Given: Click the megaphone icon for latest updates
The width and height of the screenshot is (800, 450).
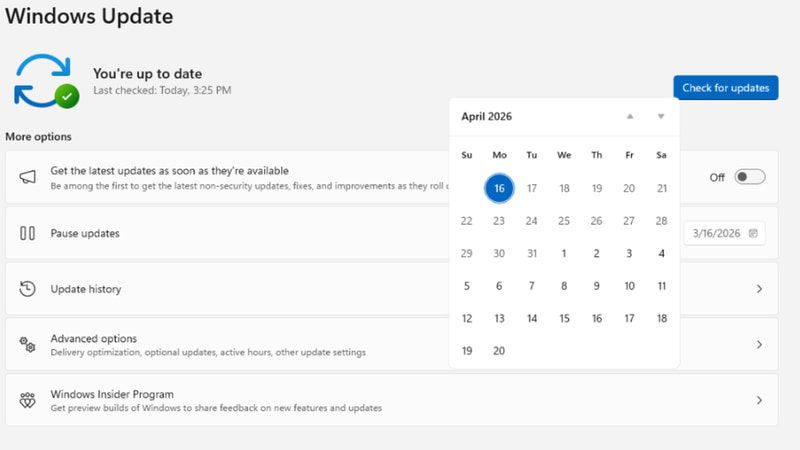Looking at the screenshot, I should click(28, 177).
